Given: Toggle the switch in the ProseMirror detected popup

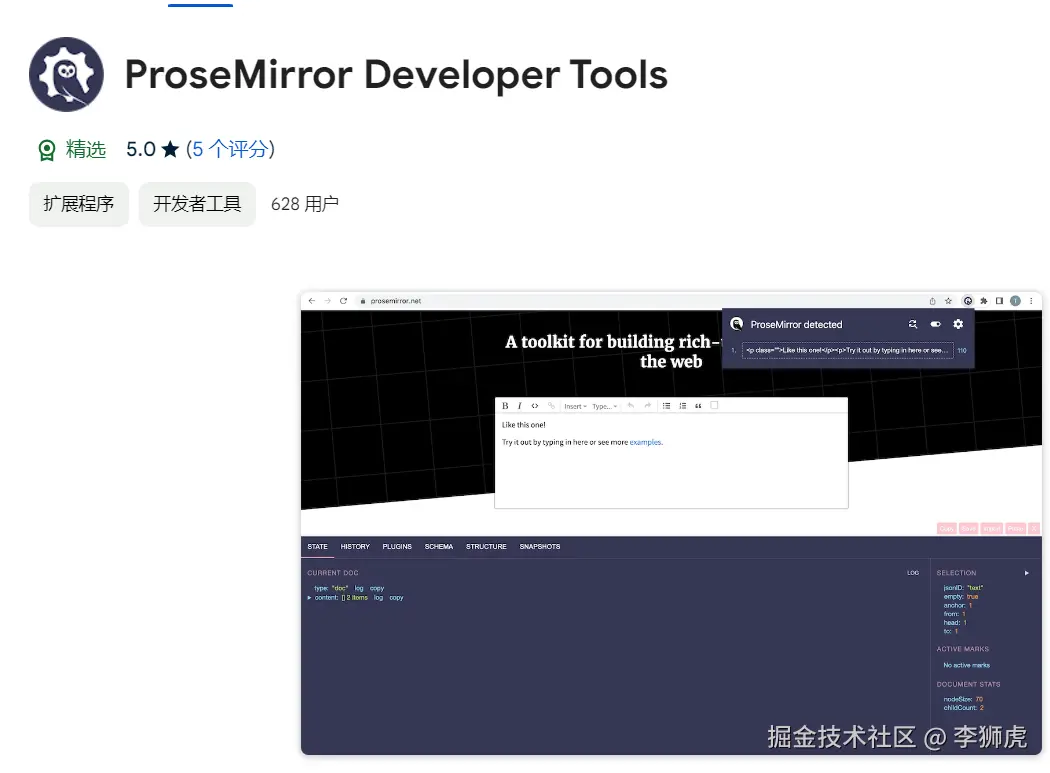Looking at the screenshot, I should pos(935,324).
